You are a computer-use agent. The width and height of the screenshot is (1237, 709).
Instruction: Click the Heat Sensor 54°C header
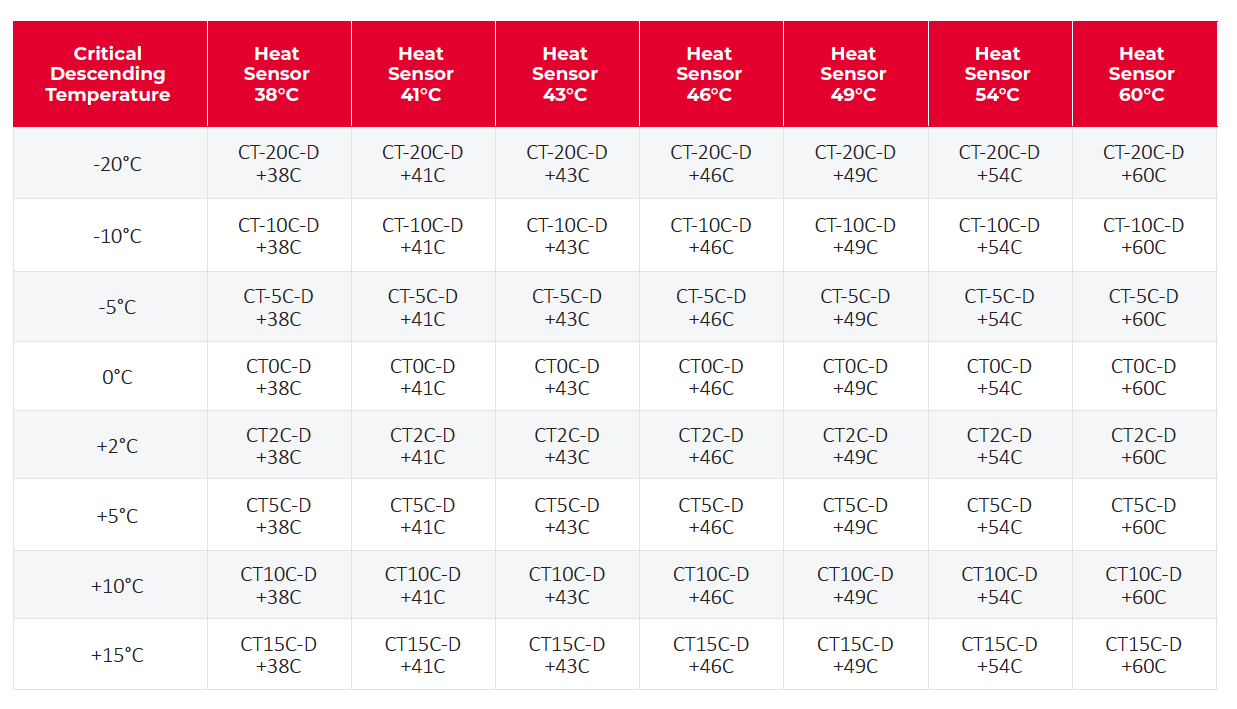tap(998, 74)
